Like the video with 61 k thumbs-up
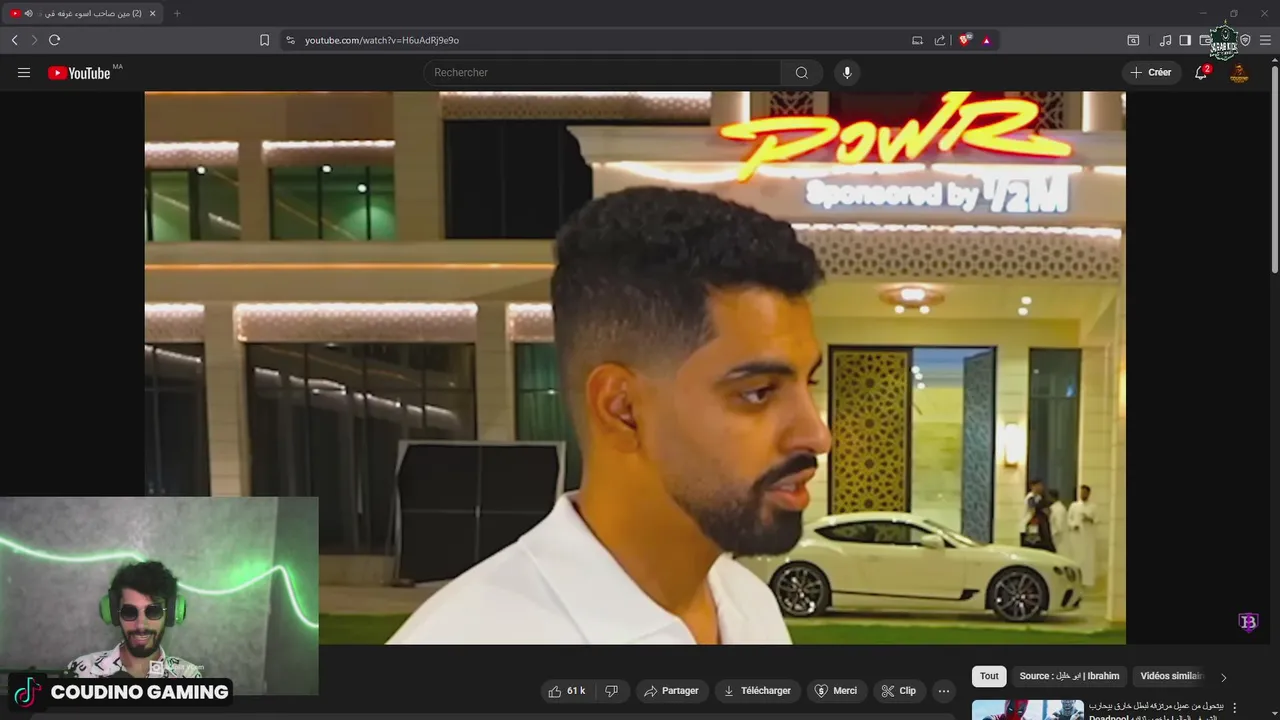 coord(567,691)
